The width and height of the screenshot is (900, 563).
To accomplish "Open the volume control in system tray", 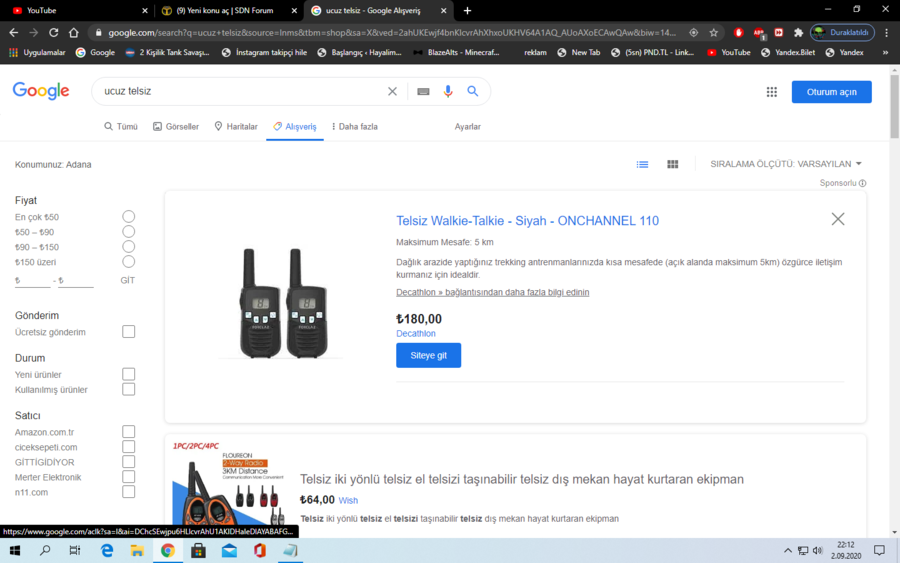I will [x=817, y=551].
